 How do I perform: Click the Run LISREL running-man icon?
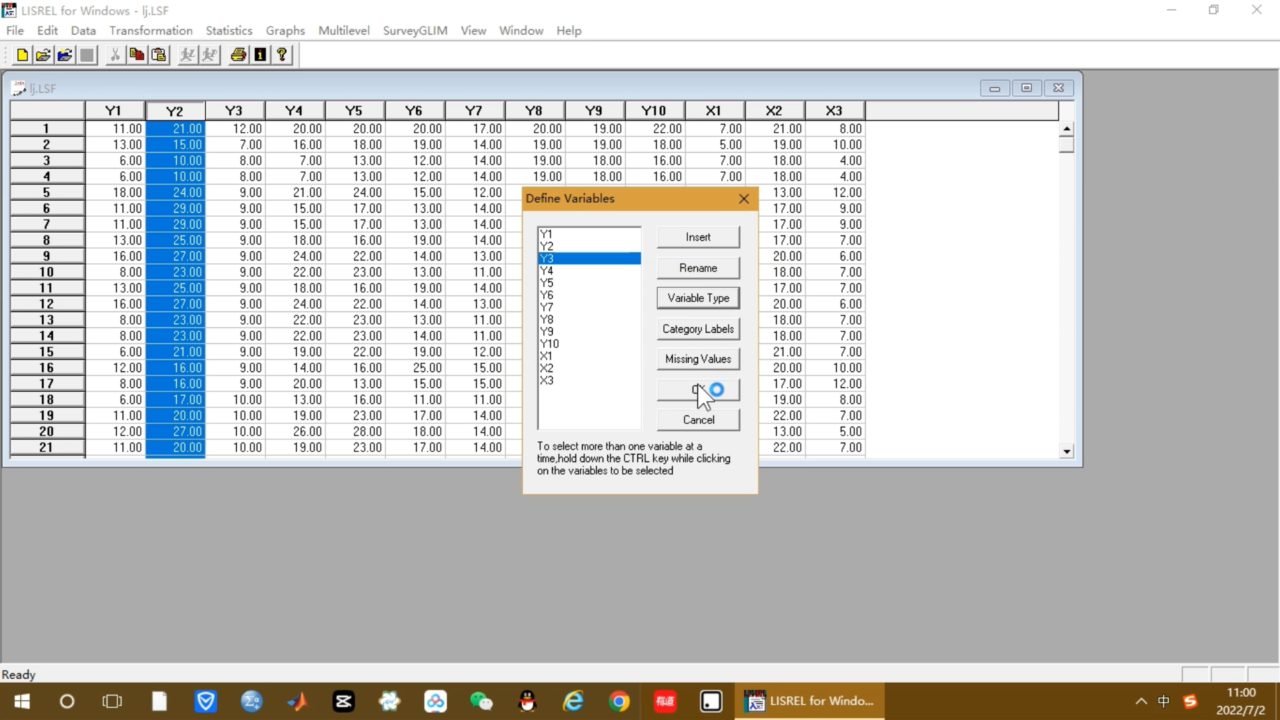[187, 55]
